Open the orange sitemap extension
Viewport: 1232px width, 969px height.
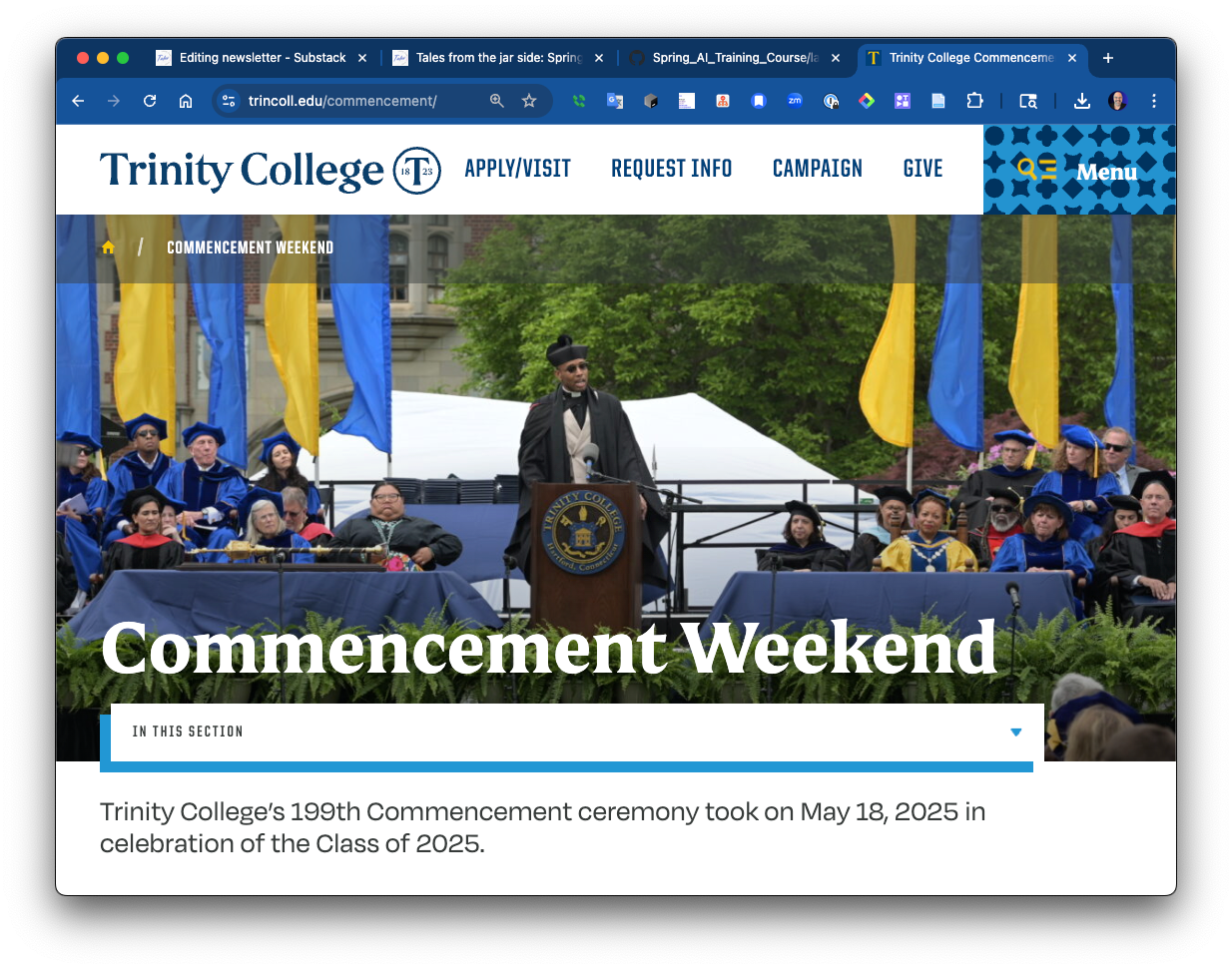723,101
